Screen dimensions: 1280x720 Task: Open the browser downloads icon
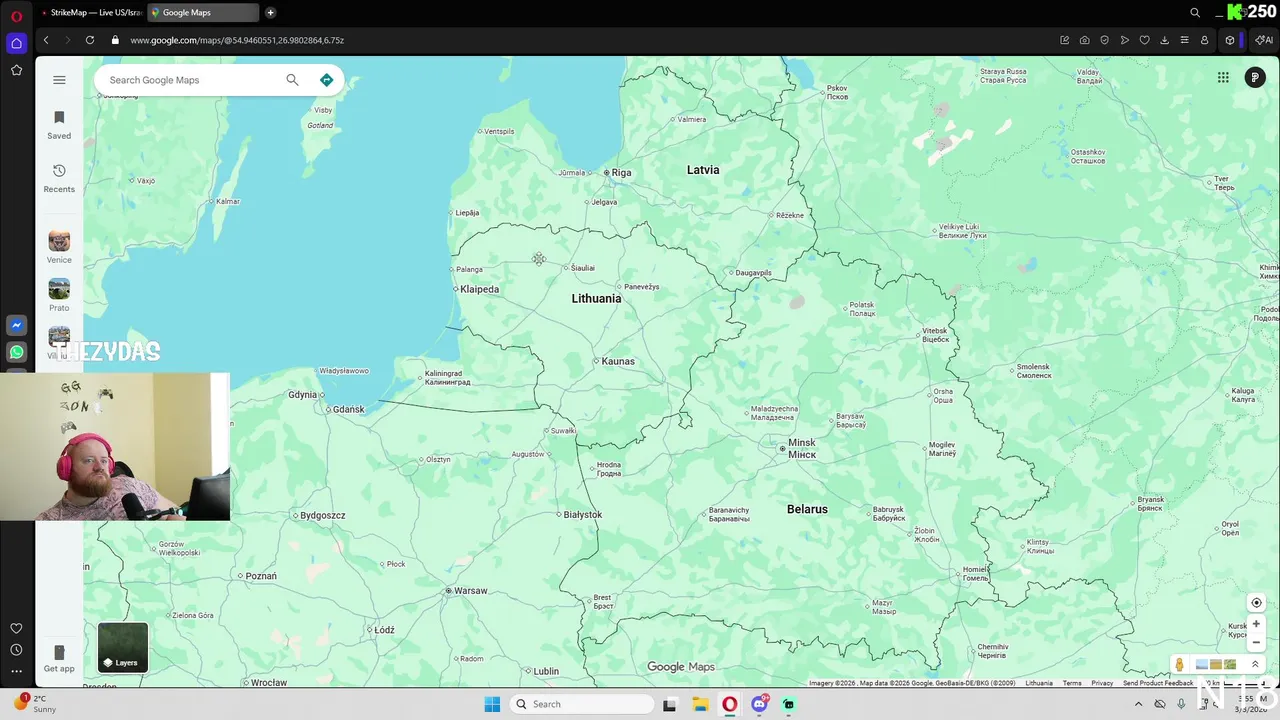(1165, 40)
